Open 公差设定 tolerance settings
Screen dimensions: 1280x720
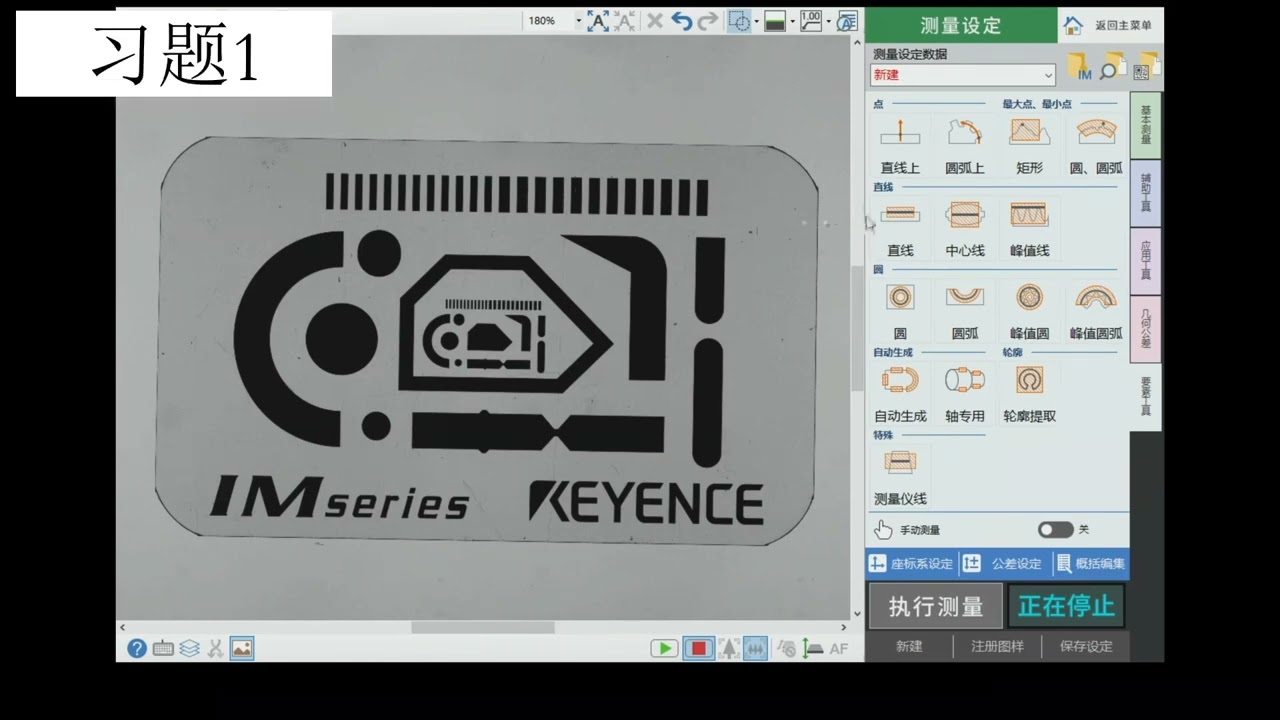(1003, 563)
